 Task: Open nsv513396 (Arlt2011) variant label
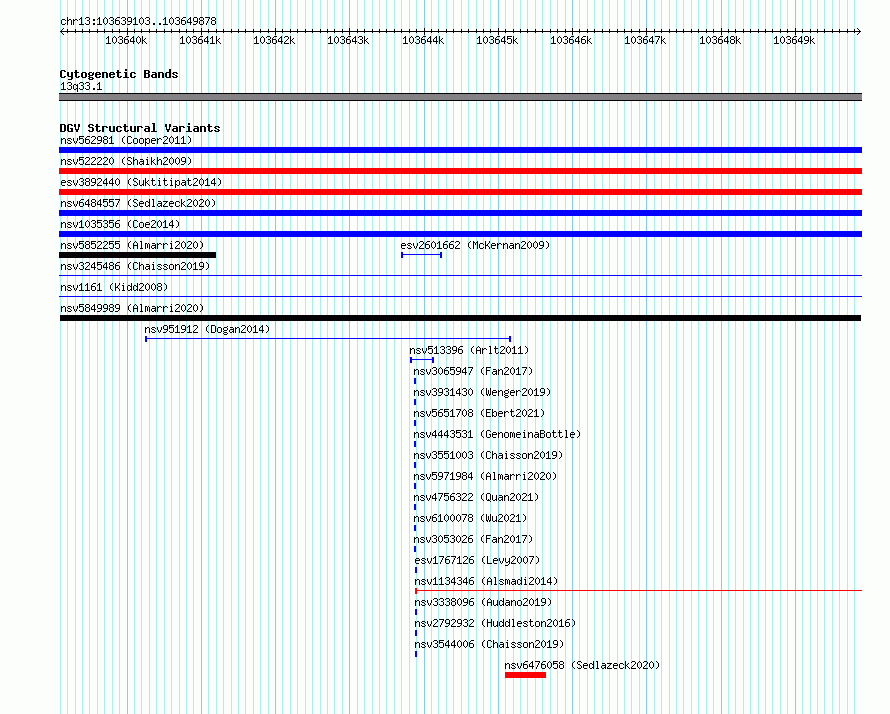[469, 350]
